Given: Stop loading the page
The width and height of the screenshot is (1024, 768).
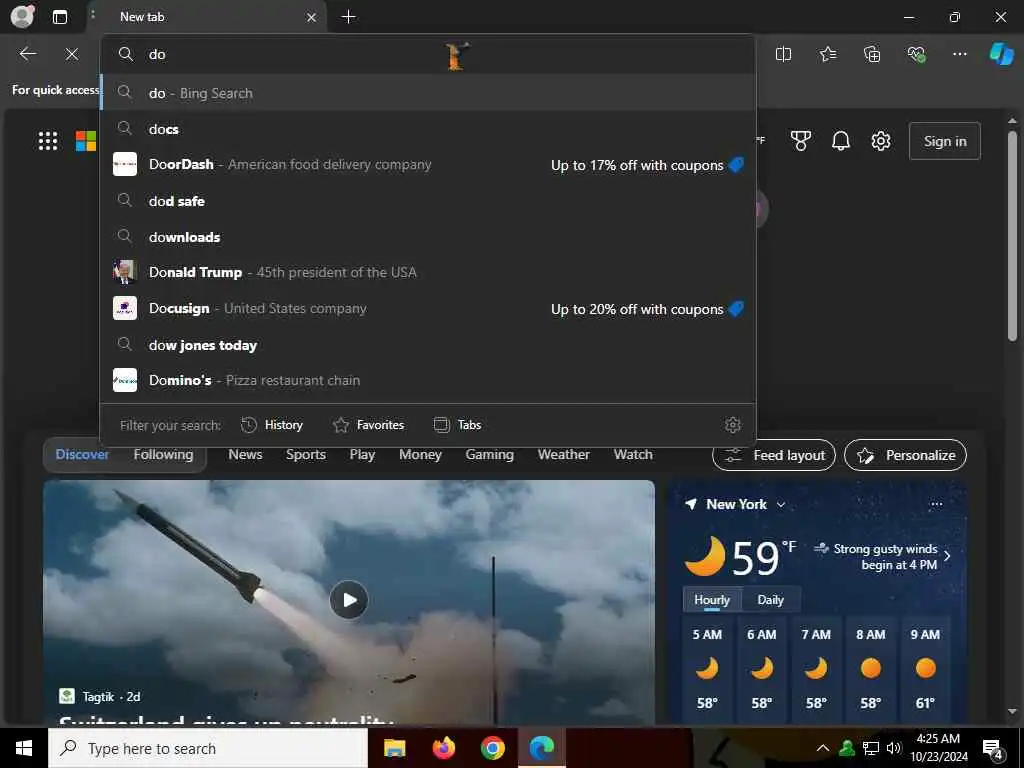Looking at the screenshot, I should click(x=72, y=54).
